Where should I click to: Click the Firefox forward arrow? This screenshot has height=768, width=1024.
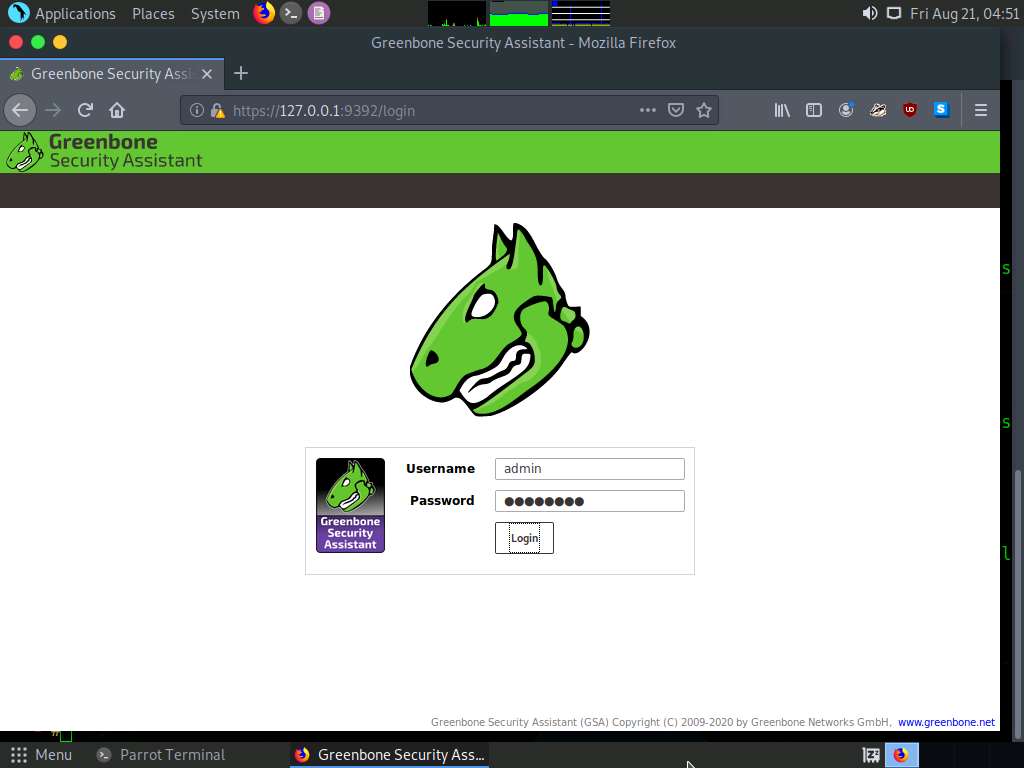[53, 110]
